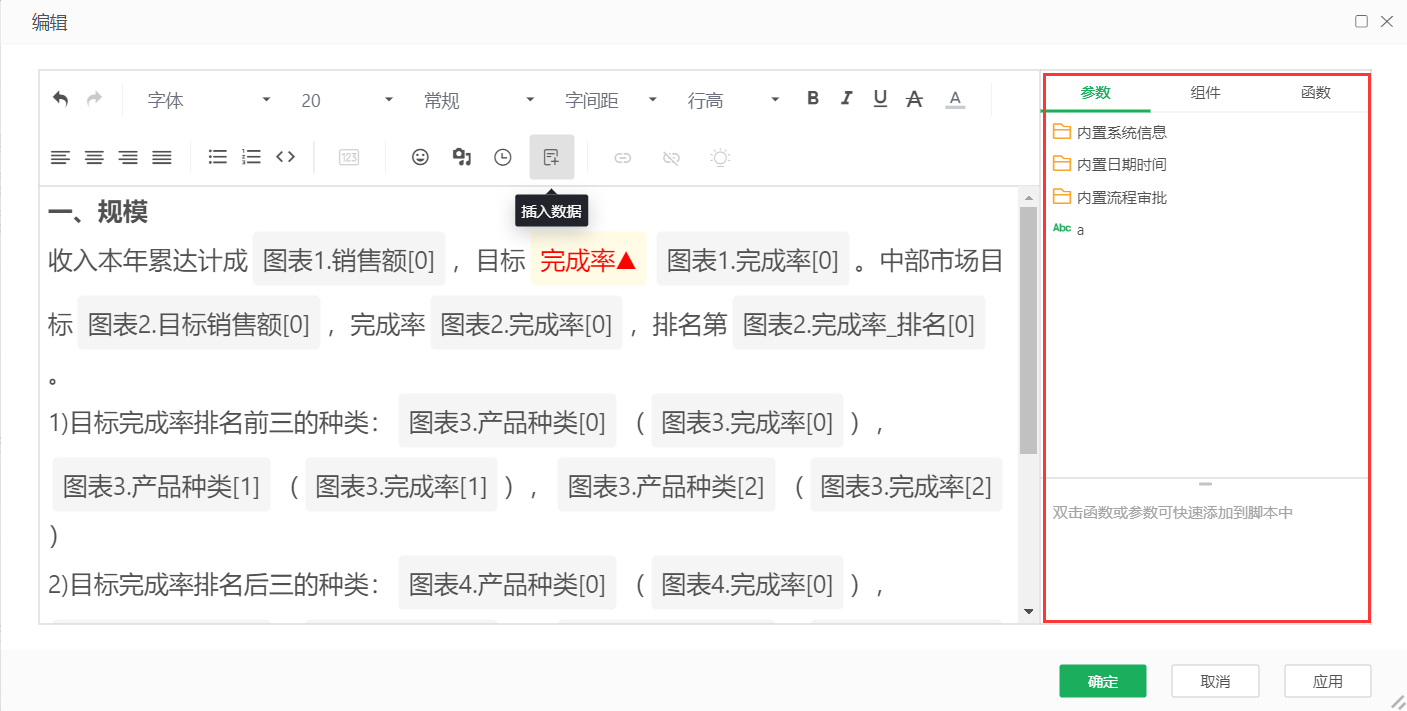This screenshot has height=711, width=1407.
Task: Select the insert hyperlink icon
Action: click(x=623, y=157)
